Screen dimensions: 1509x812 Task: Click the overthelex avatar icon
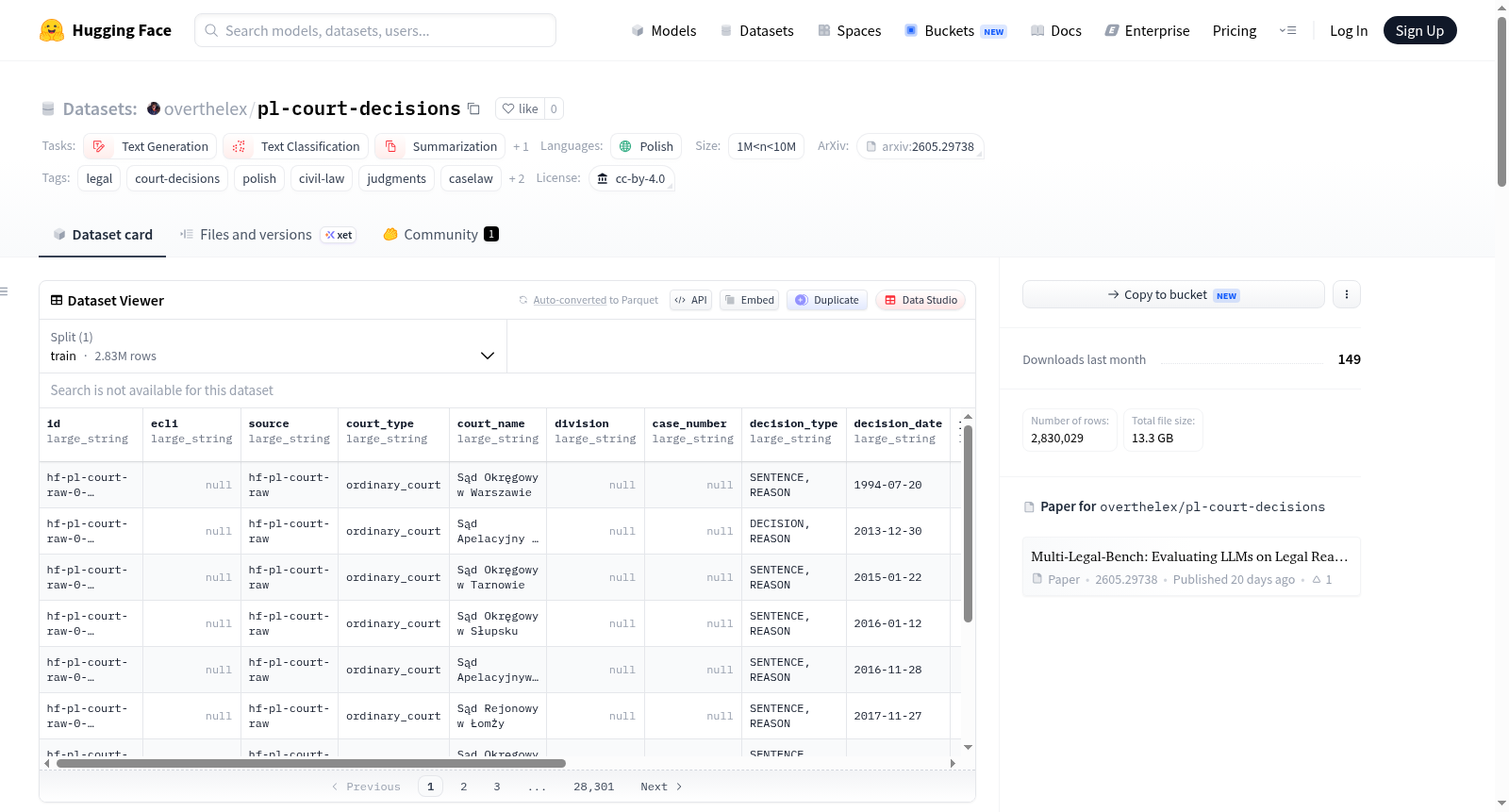coord(154,108)
